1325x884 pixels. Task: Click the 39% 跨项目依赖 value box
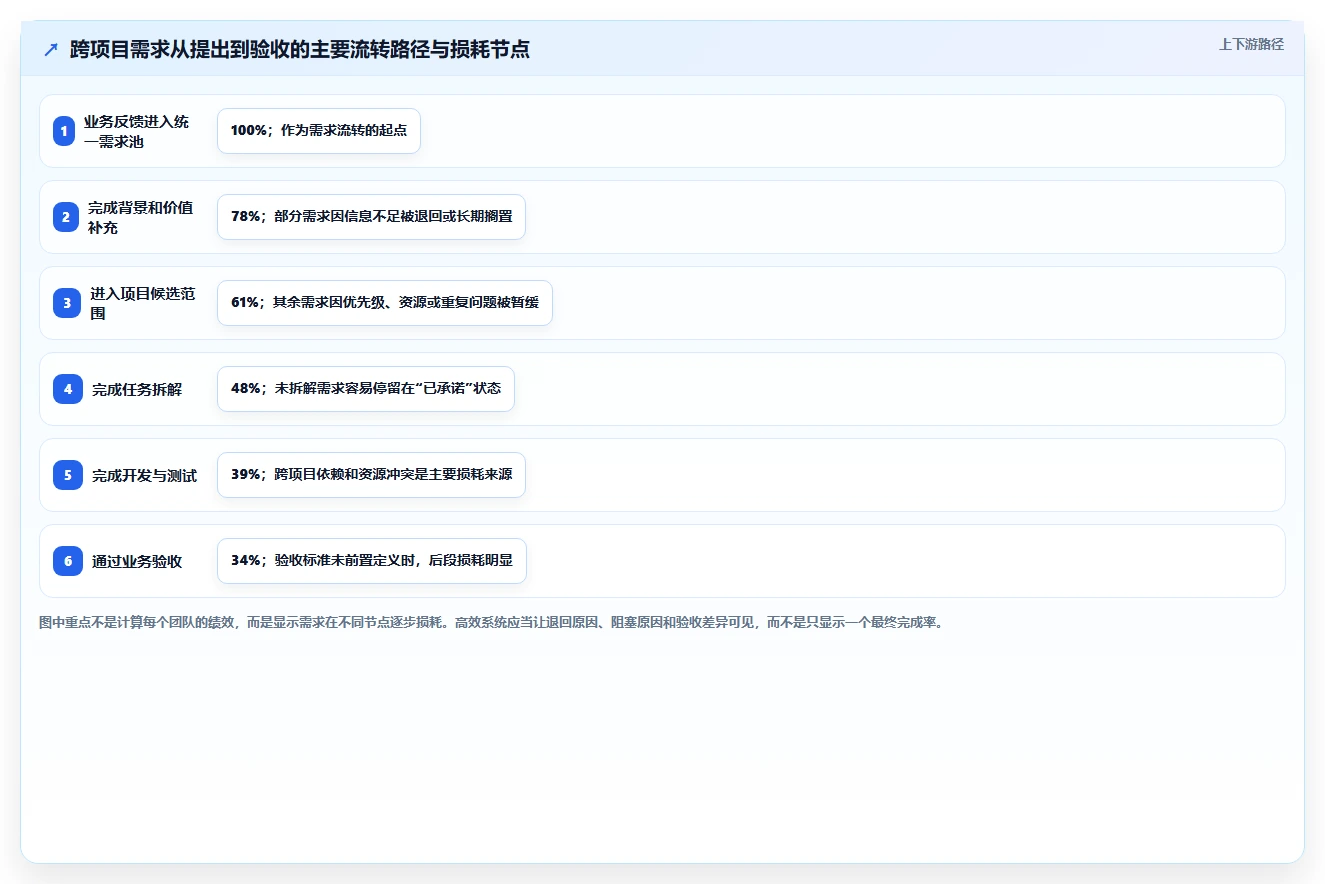371,475
